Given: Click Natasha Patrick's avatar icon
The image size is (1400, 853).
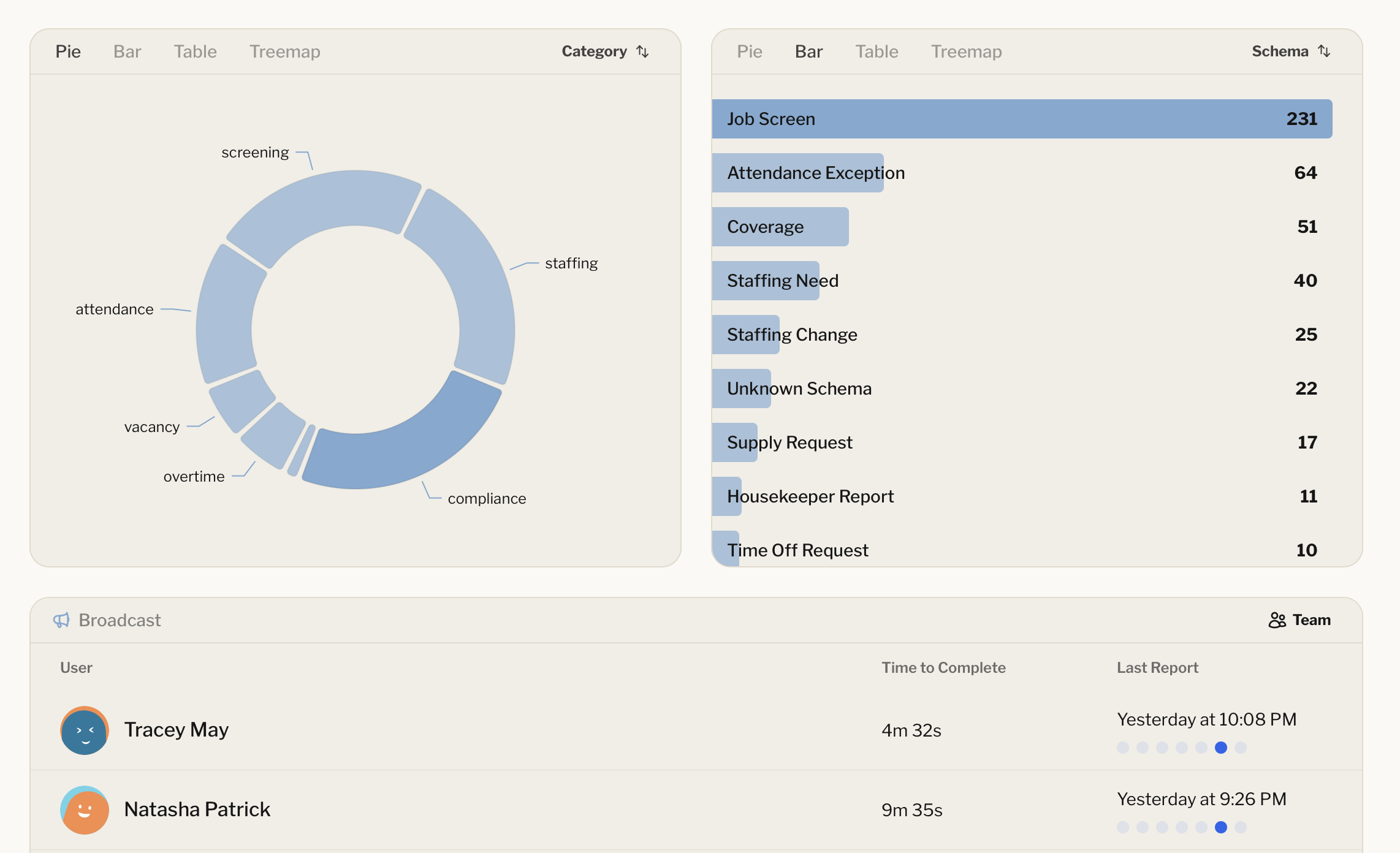Looking at the screenshot, I should click(x=84, y=810).
